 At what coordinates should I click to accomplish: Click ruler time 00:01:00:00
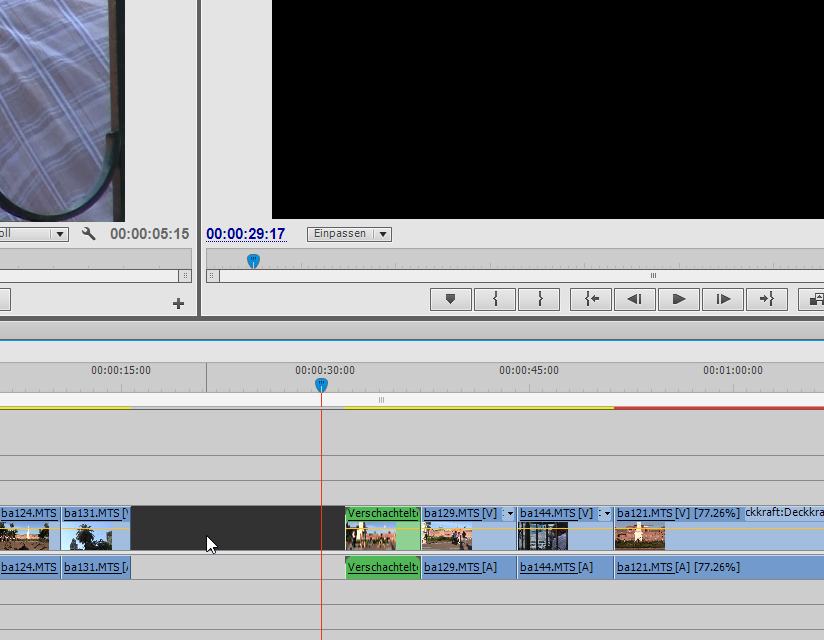pyautogui.click(x=733, y=370)
